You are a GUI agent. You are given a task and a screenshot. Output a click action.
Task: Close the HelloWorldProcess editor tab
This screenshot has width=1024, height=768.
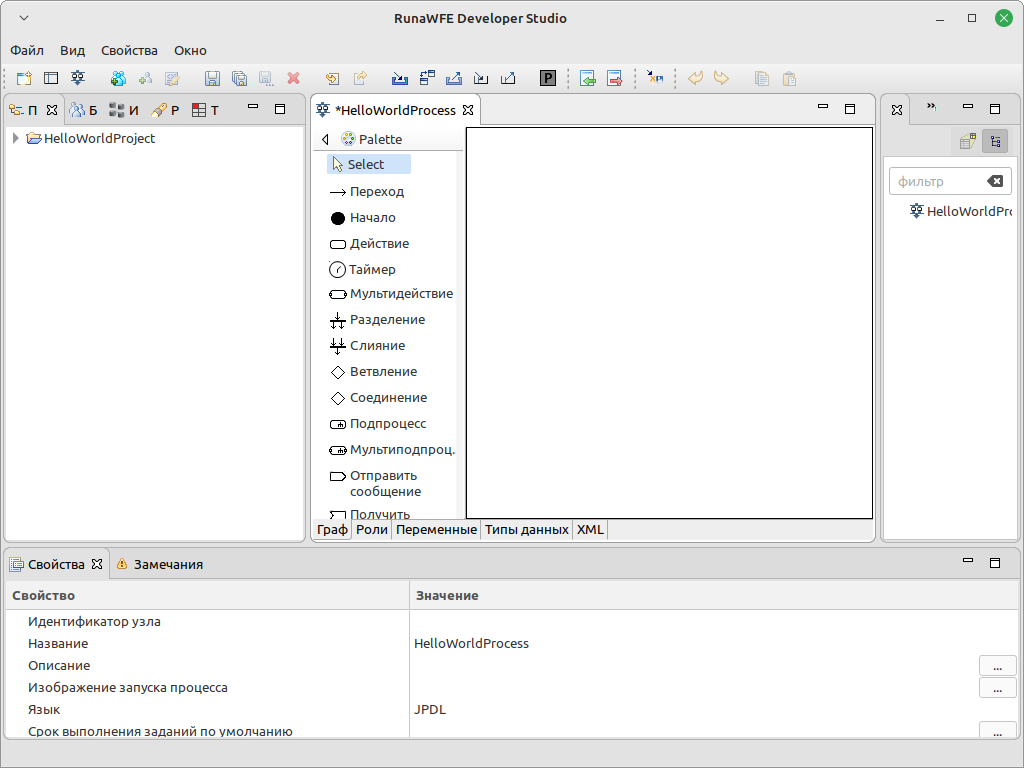(468, 110)
